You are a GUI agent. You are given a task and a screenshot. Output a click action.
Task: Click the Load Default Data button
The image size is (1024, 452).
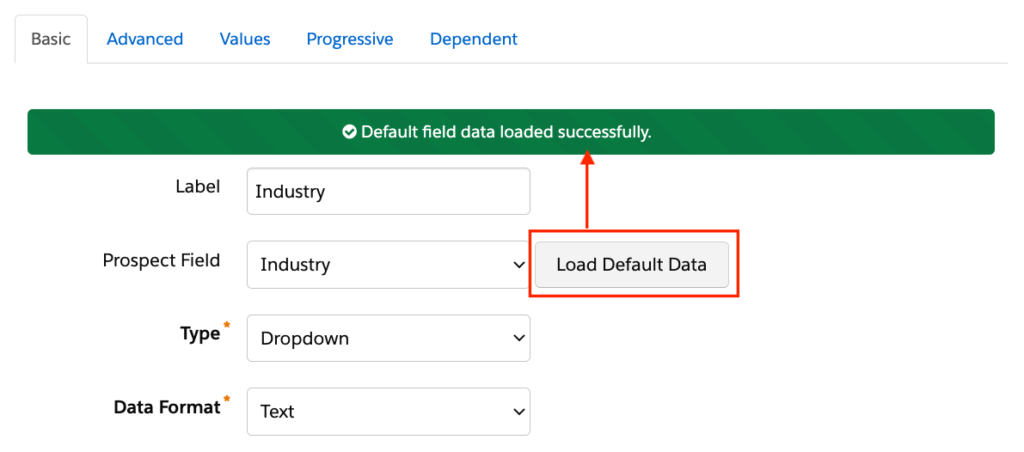click(632, 265)
